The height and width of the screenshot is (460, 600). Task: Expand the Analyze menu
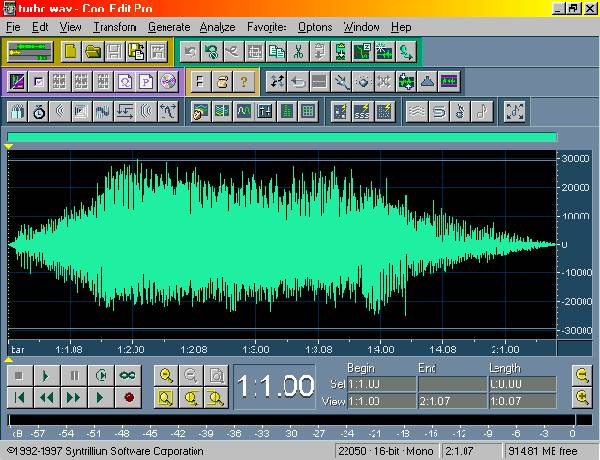click(218, 27)
